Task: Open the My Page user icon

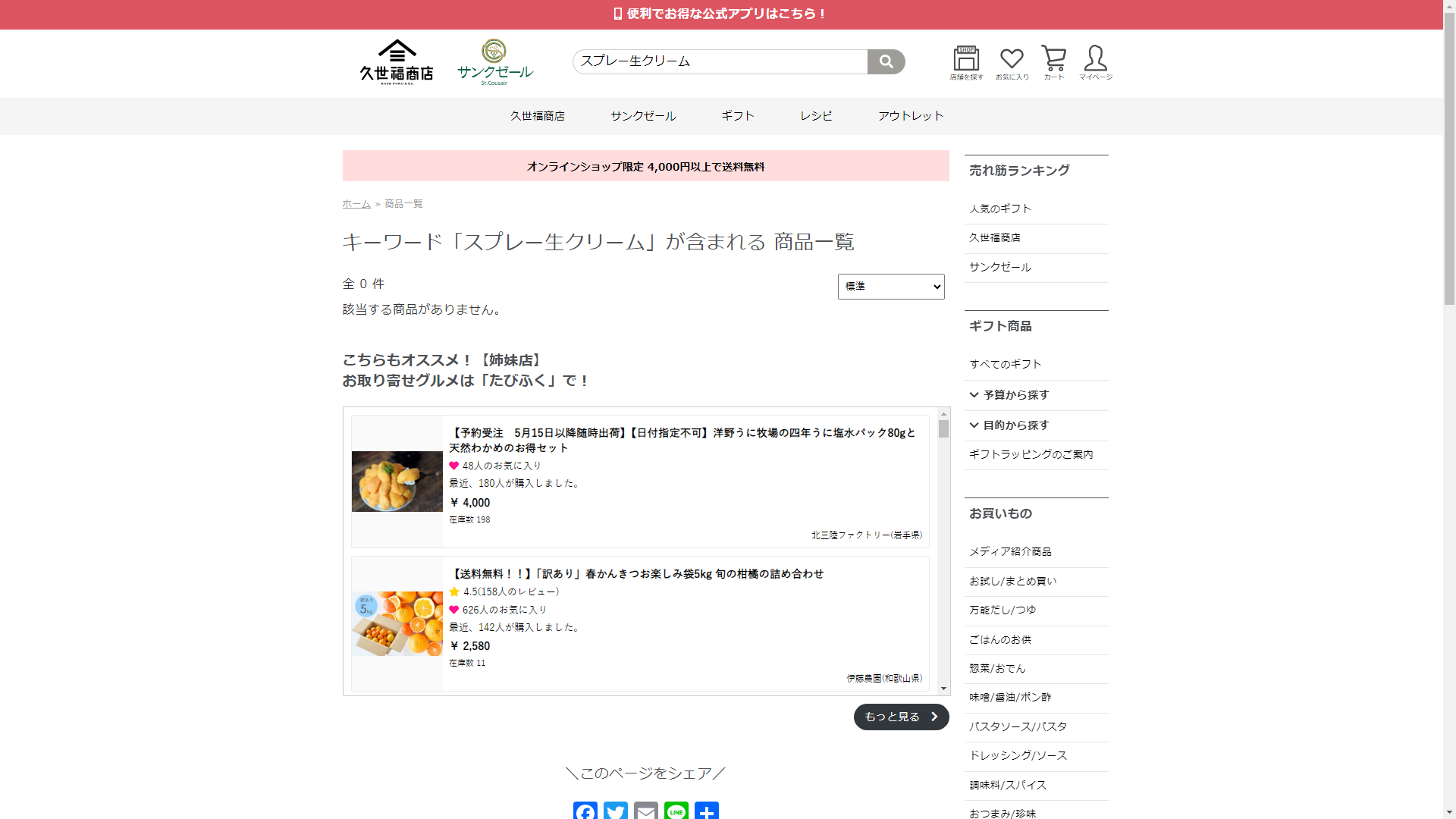Action: tap(1095, 63)
